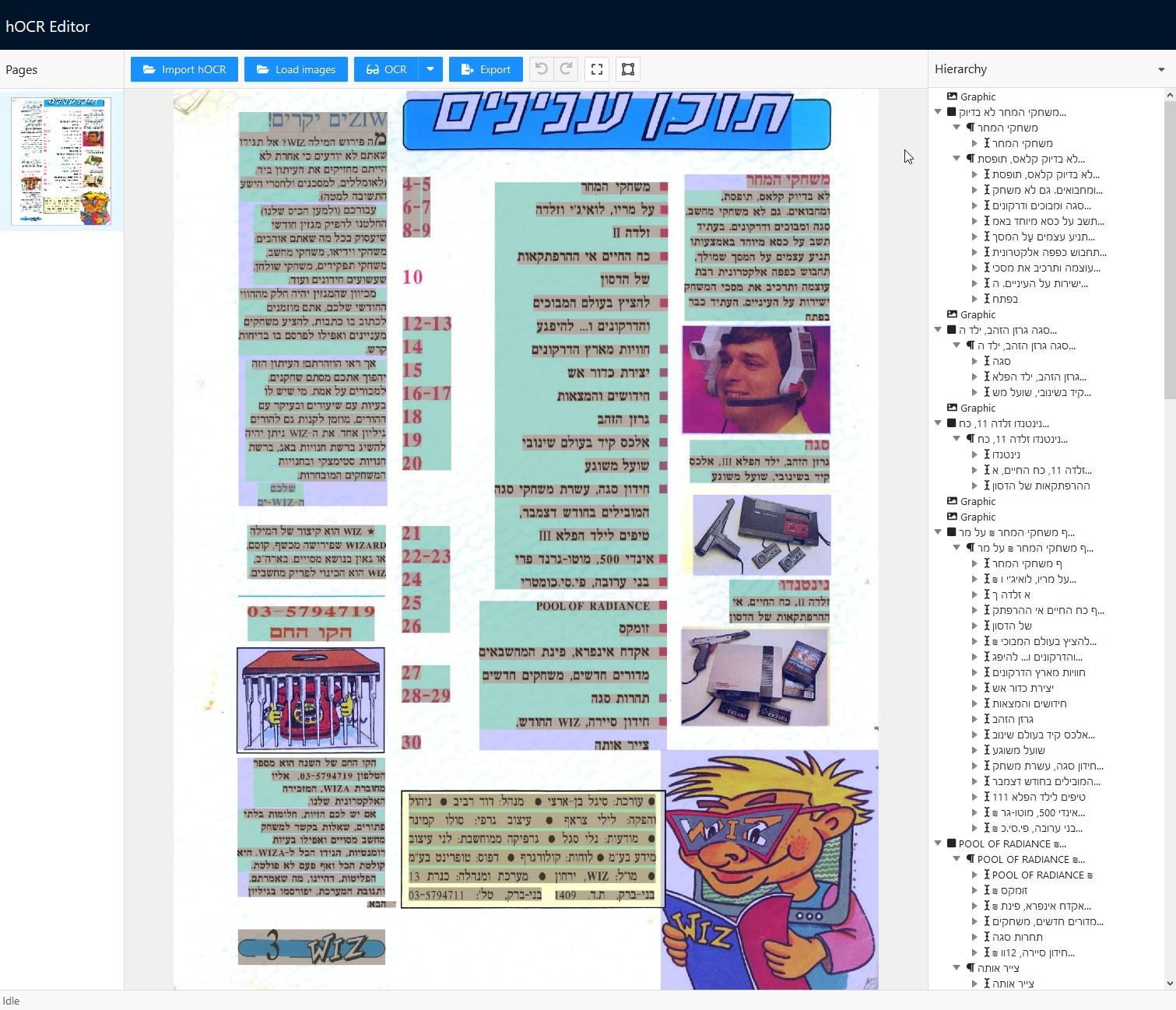The width and height of the screenshot is (1176, 1010).
Task: Click the Idle status text
Action: [11, 1001]
